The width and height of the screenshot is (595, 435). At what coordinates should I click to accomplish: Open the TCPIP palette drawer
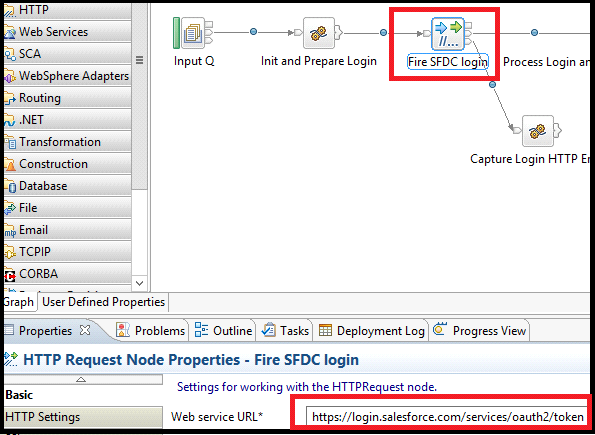[68, 252]
